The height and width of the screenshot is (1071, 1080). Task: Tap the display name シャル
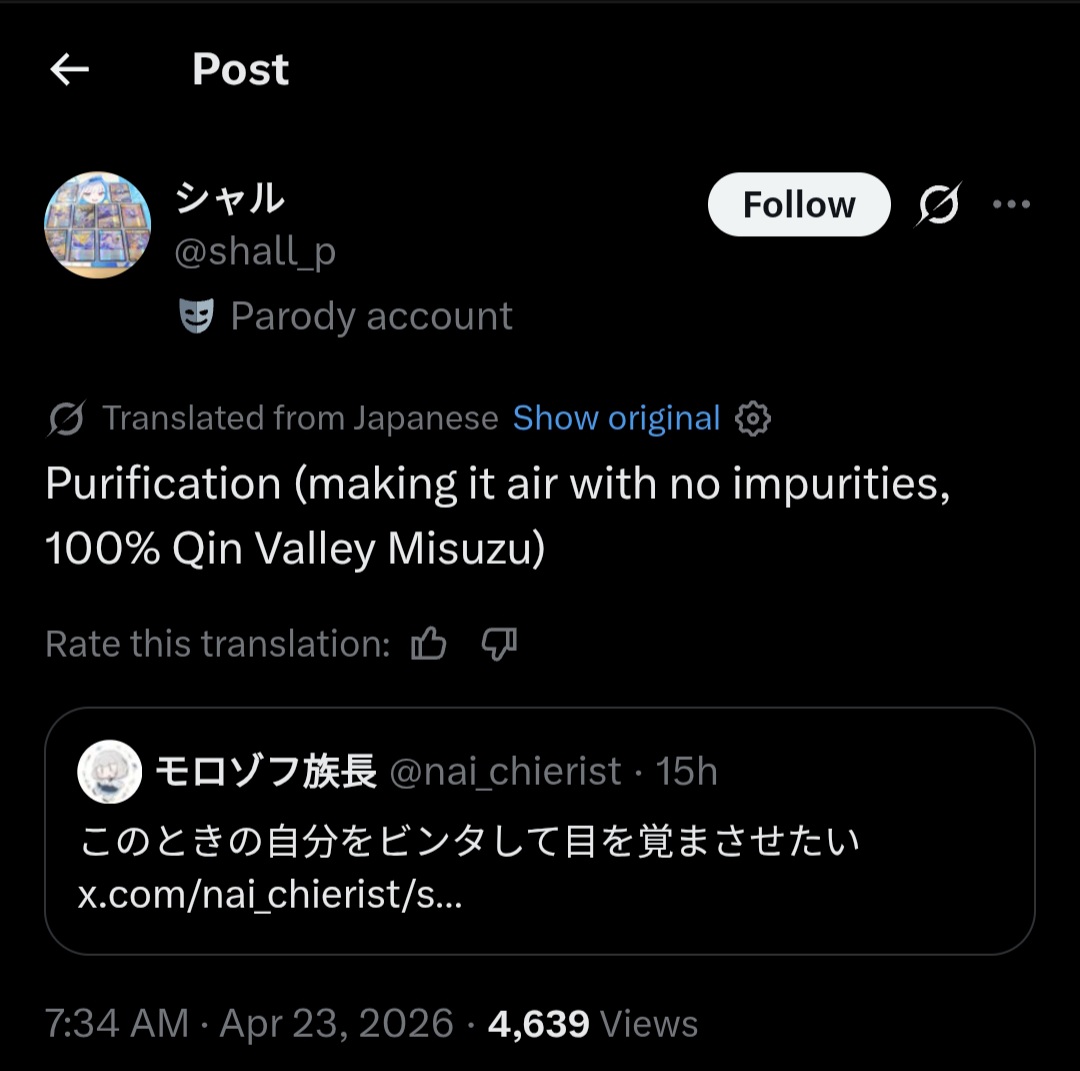coord(229,199)
